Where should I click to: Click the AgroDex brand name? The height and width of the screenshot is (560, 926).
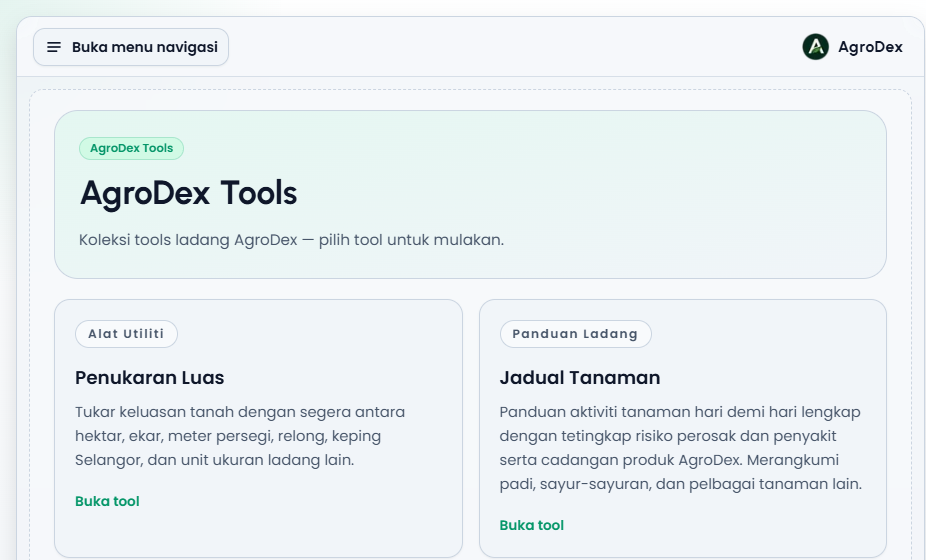pyautogui.click(x=870, y=47)
